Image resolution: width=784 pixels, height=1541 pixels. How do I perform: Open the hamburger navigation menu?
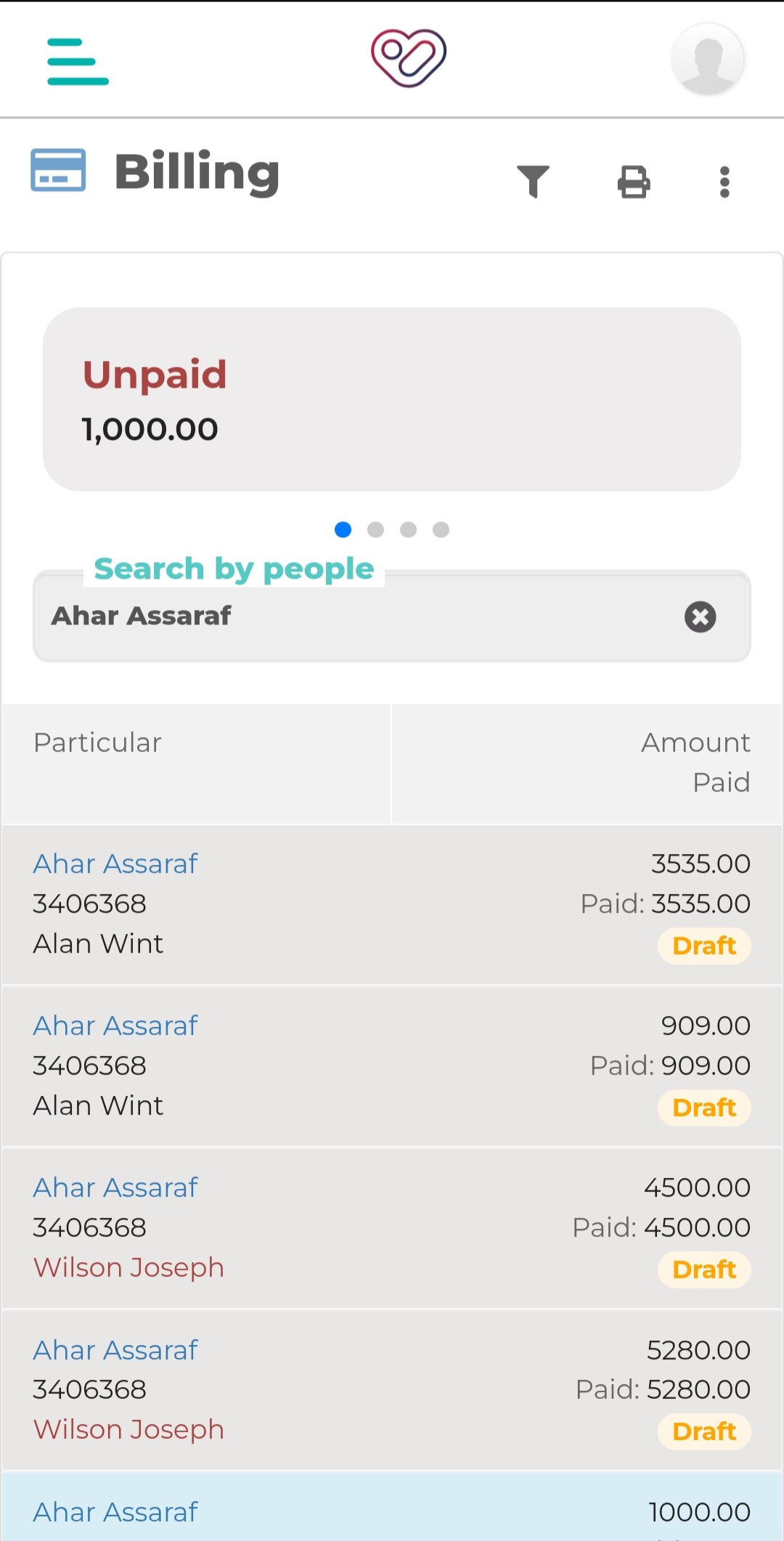click(78, 62)
